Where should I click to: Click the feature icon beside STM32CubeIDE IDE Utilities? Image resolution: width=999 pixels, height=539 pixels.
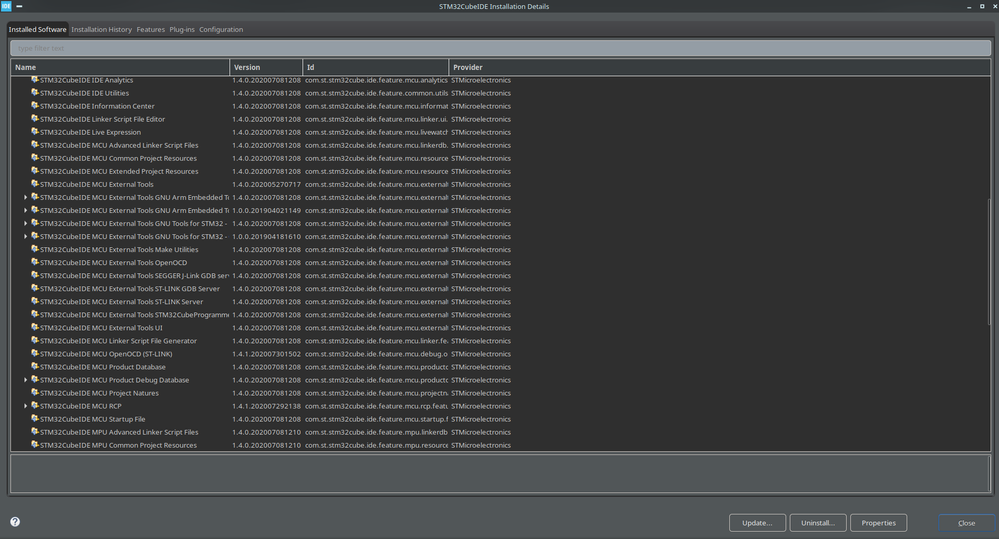point(35,92)
